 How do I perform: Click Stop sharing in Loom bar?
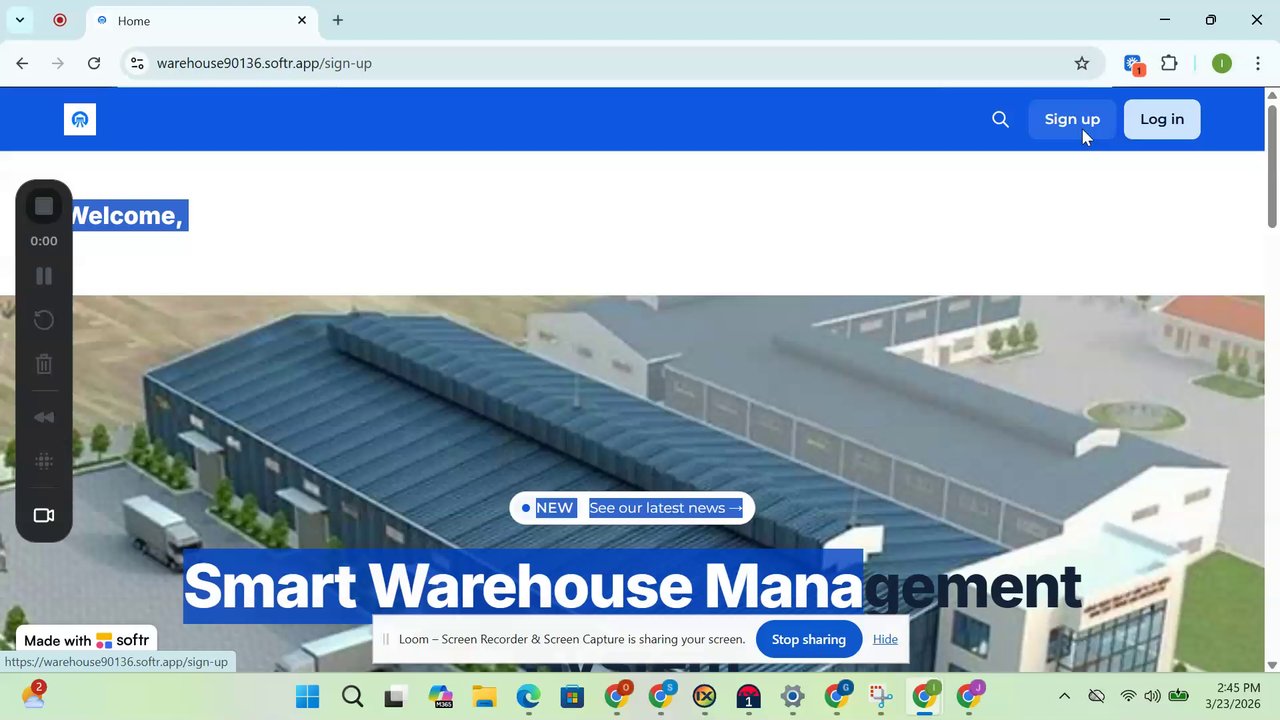point(809,639)
